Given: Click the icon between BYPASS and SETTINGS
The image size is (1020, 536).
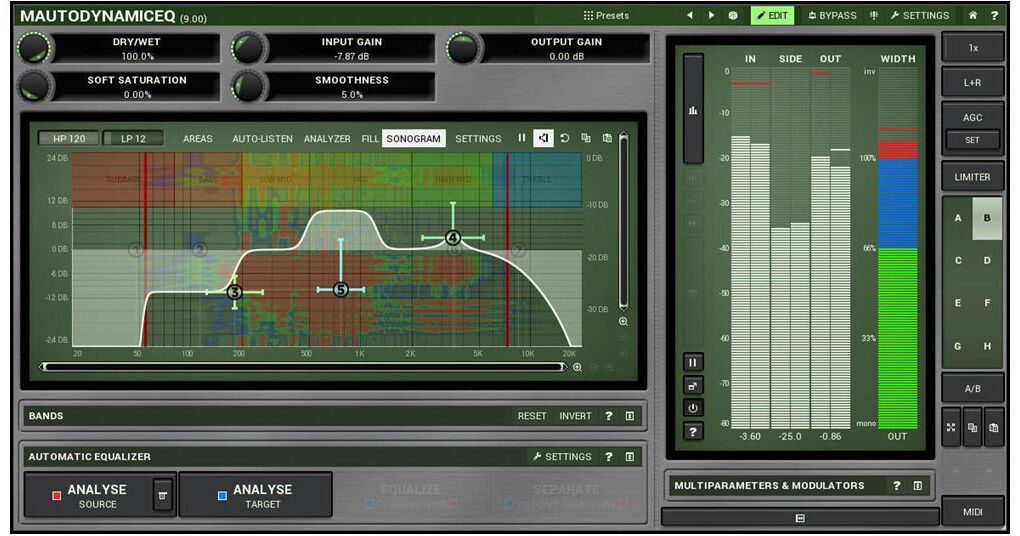Looking at the screenshot, I should [874, 16].
